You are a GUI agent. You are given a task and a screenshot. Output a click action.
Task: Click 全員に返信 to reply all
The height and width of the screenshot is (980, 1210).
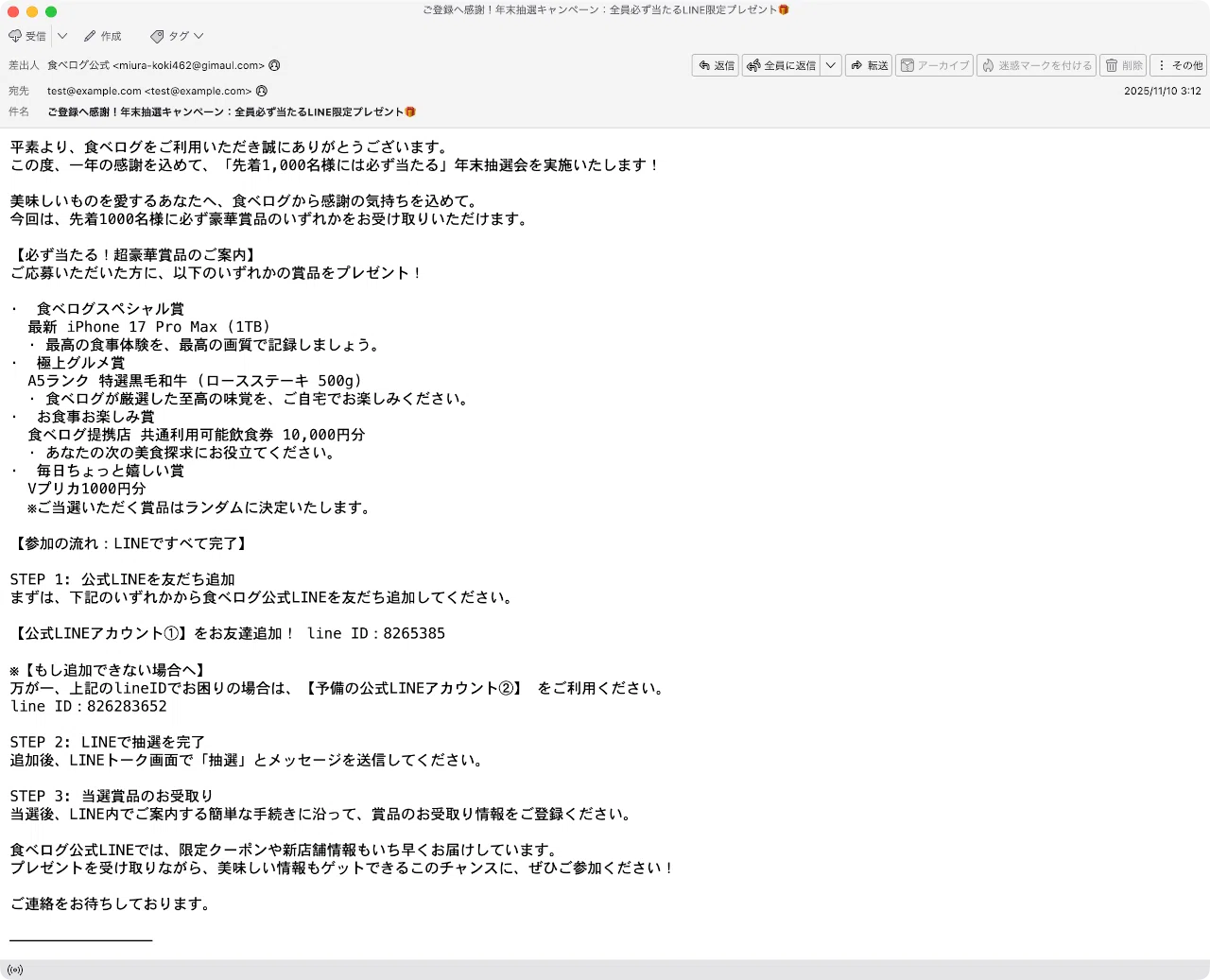(x=781, y=65)
